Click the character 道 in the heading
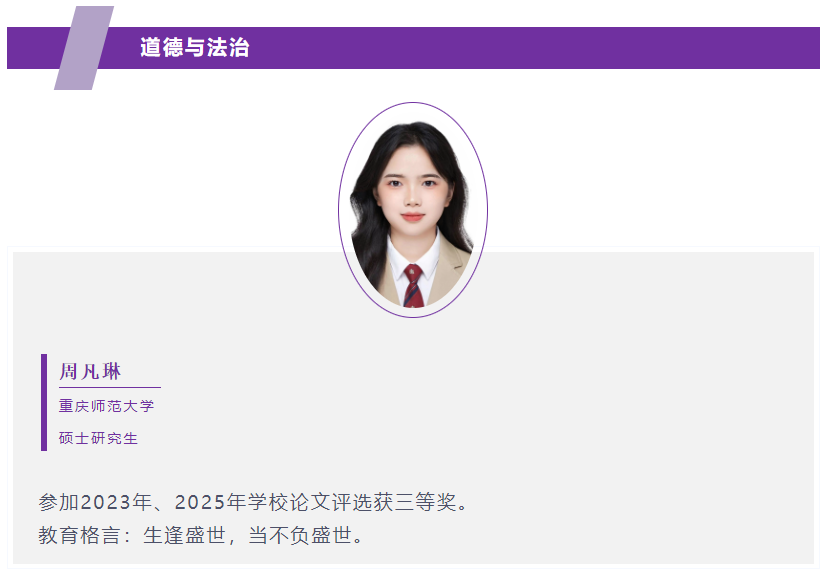The width and height of the screenshot is (829, 577). click(150, 48)
